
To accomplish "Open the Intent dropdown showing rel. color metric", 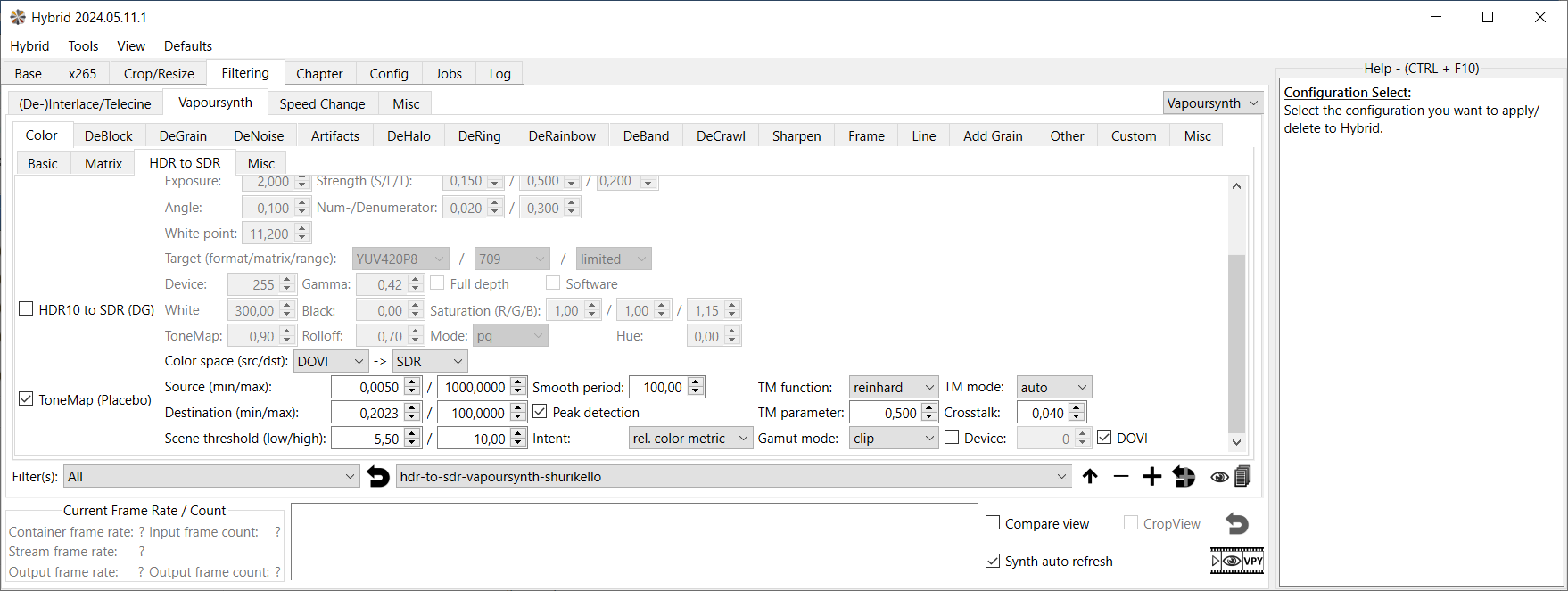I will click(x=690, y=439).
